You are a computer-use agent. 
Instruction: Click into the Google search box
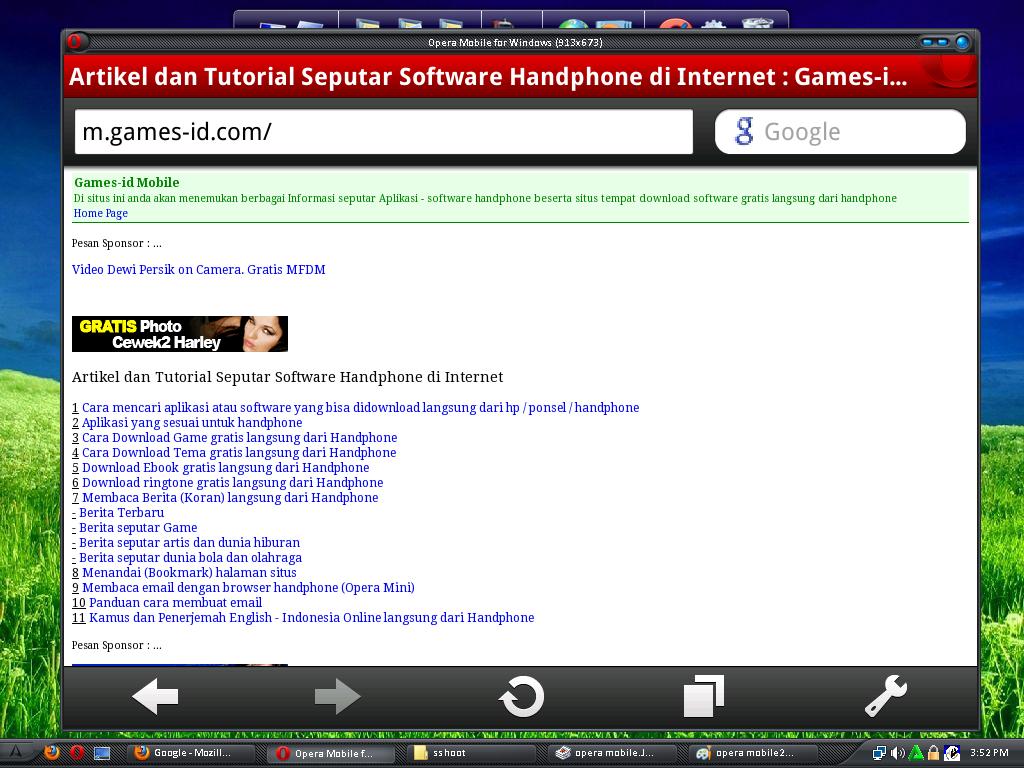point(840,132)
